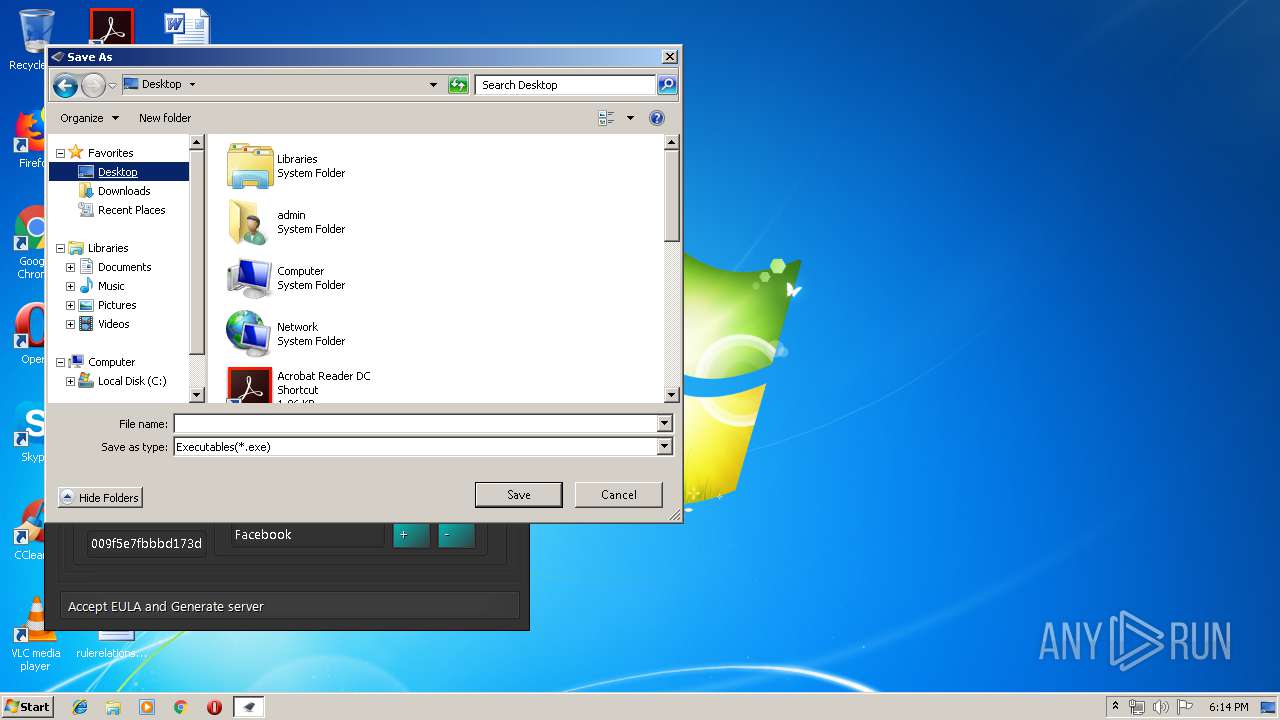Open the Help icon in the dialog

pos(657,118)
